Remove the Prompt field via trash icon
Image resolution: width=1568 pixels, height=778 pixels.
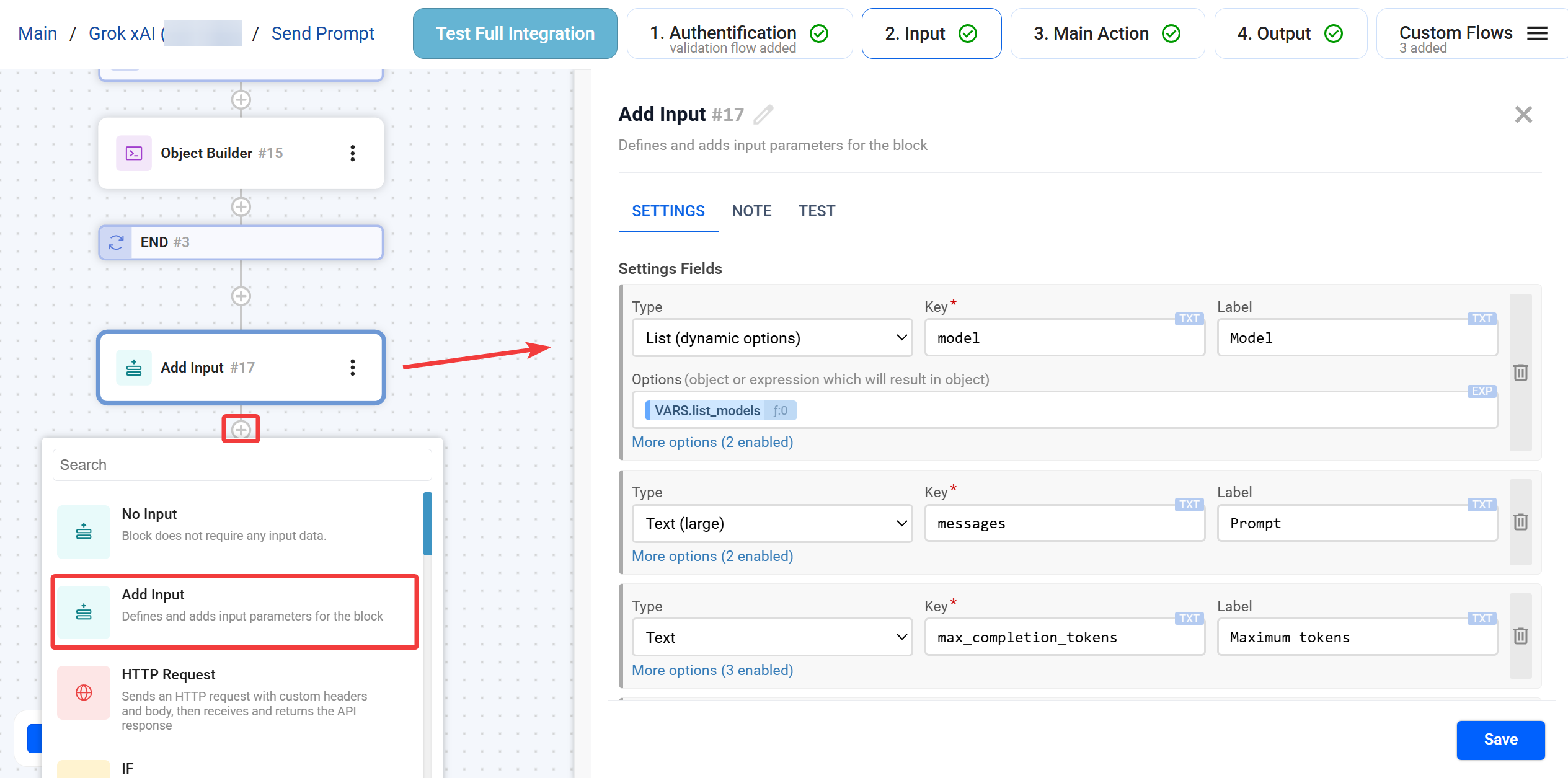[1520, 522]
